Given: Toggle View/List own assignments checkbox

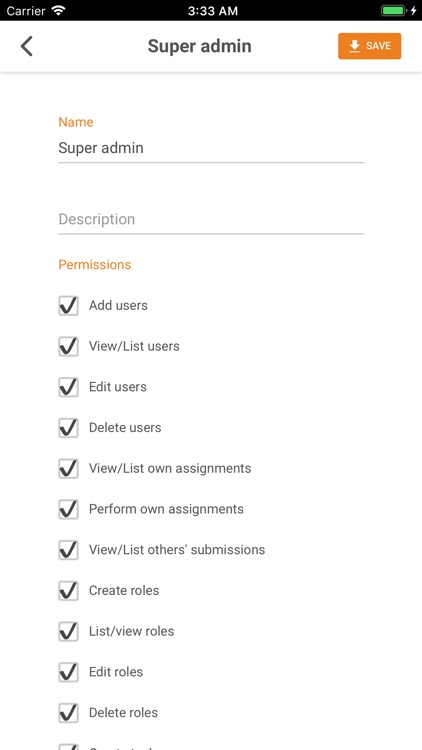Looking at the screenshot, I should click(68, 468).
